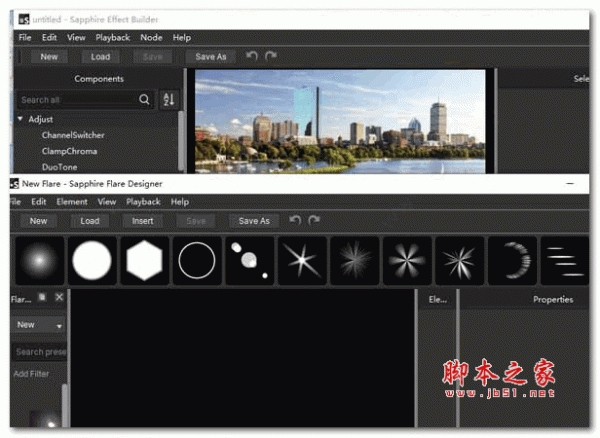This screenshot has height=438, width=600.
Task: Click the Add Filter link
Action: tap(31, 374)
